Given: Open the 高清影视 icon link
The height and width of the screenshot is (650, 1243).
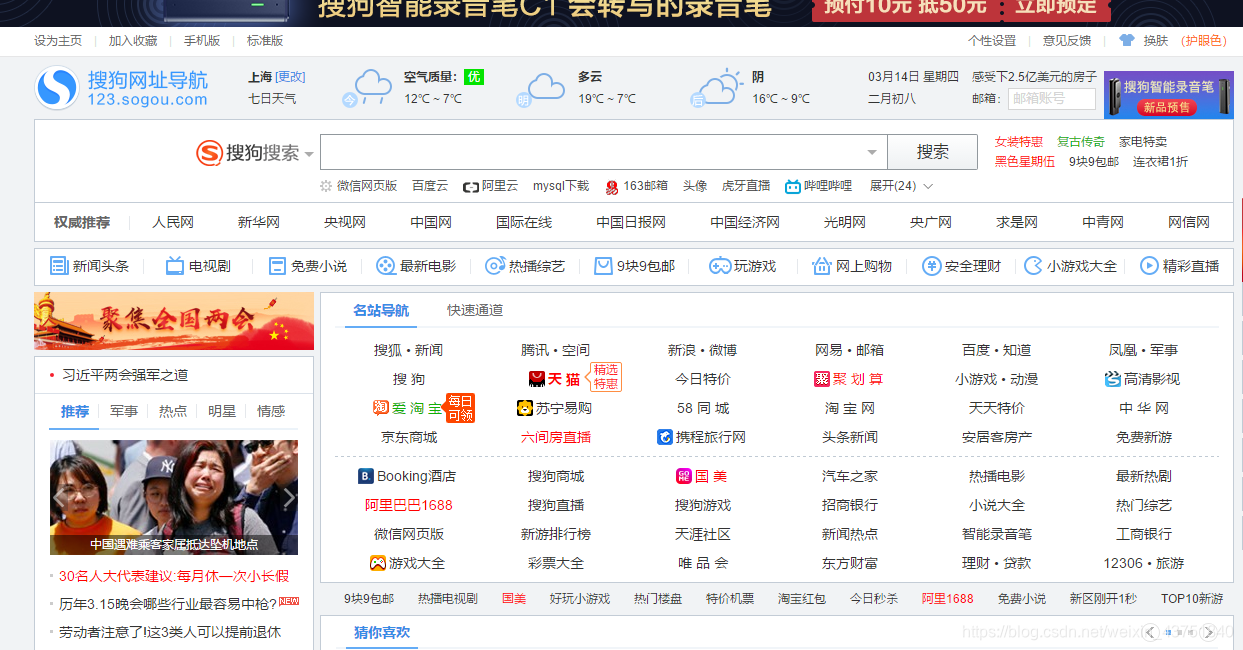Looking at the screenshot, I should pyautogui.click(x=1142, y=379).
